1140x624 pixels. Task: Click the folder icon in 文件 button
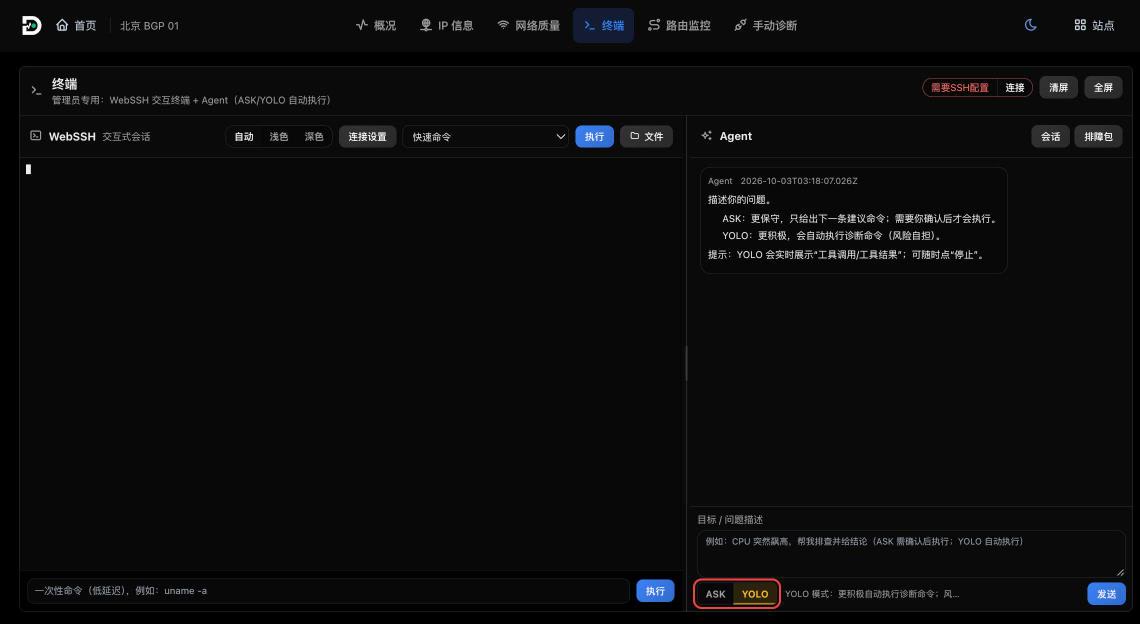(635, 136)
